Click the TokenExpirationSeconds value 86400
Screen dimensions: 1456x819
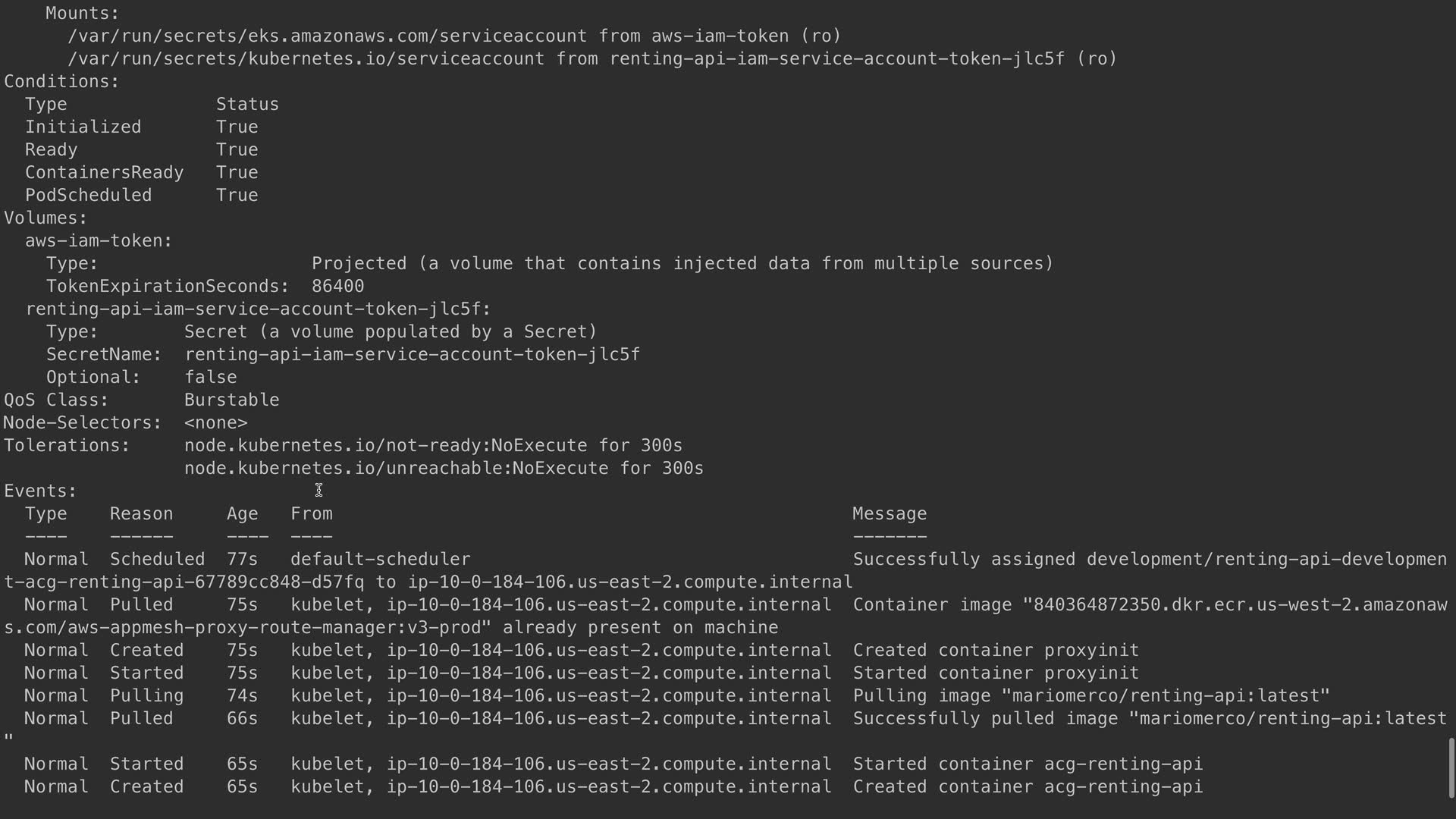[x=337, y=287]
